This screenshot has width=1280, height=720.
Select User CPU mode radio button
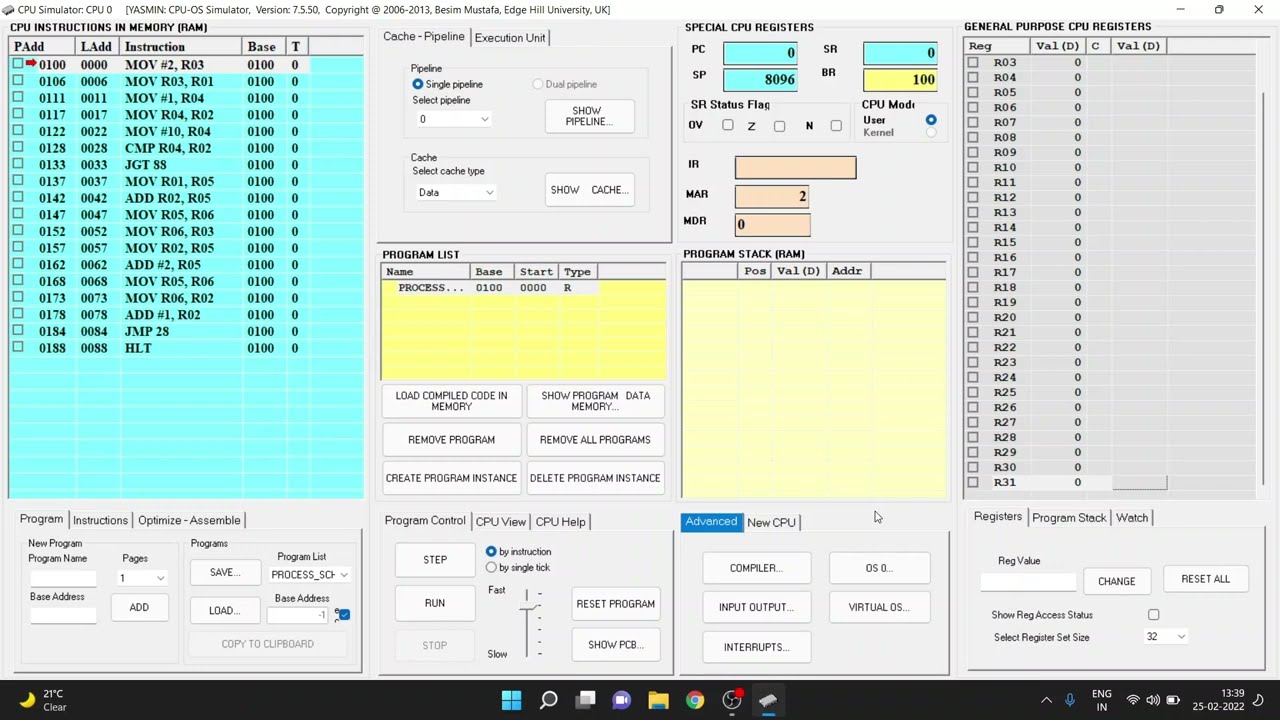(931, 119)
